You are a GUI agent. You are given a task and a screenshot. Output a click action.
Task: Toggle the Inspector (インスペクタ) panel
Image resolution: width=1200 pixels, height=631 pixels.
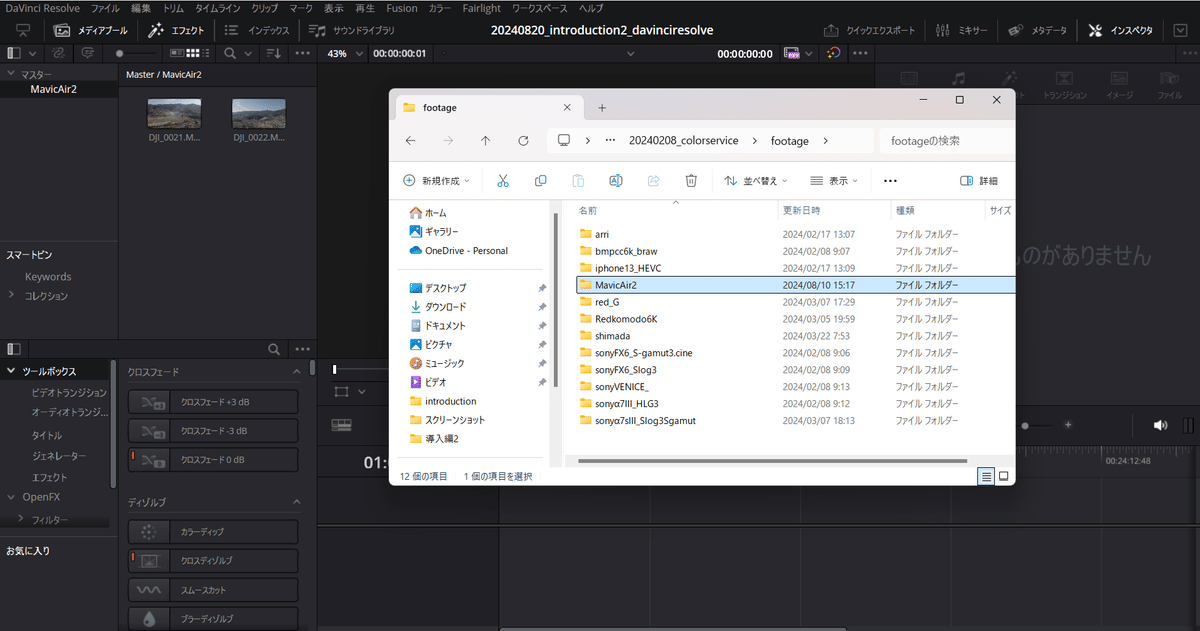1120,30
